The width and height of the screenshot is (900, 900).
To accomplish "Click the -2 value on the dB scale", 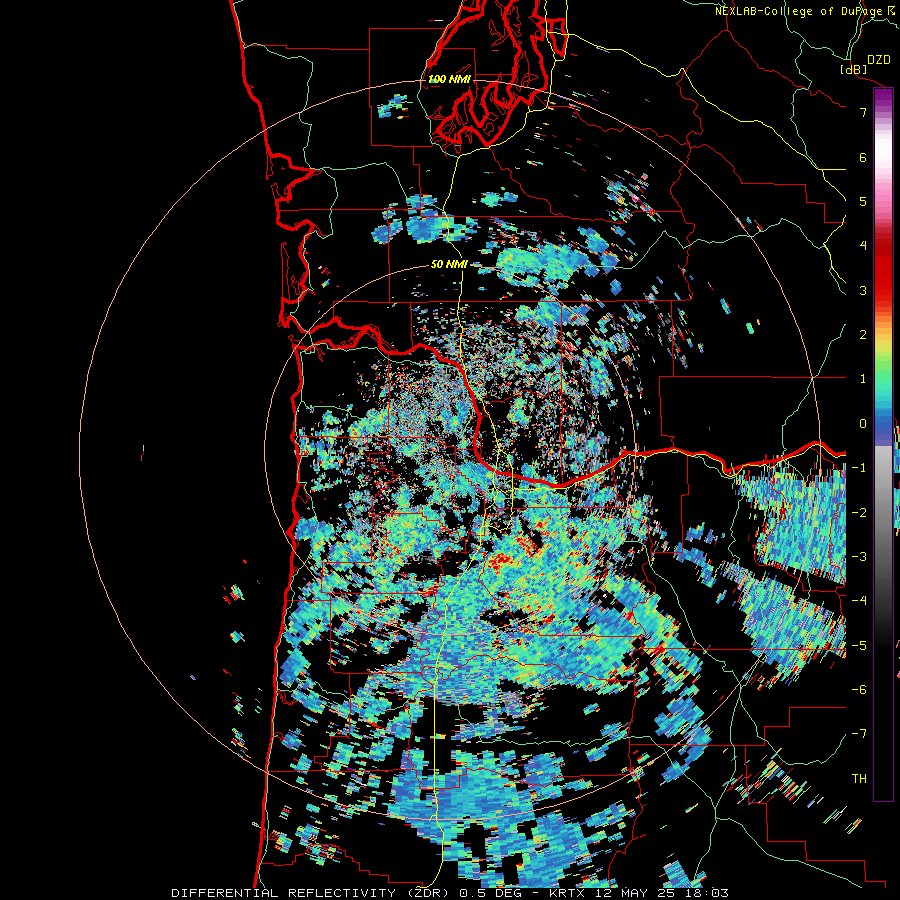I will (859, 512).
